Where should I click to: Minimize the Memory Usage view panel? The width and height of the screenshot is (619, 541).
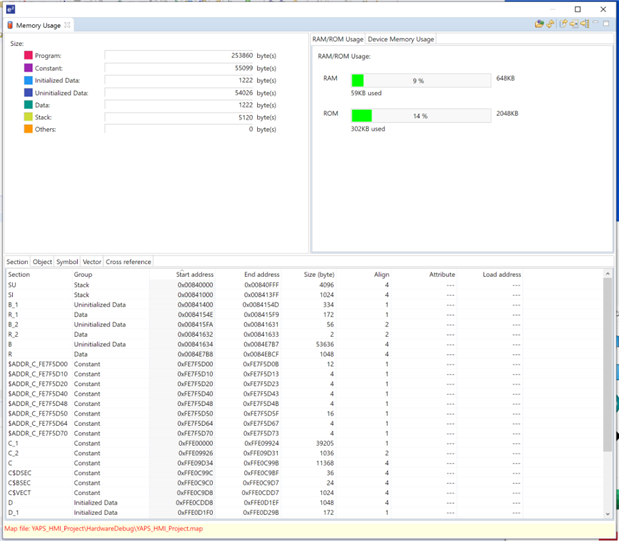point(596,24)
